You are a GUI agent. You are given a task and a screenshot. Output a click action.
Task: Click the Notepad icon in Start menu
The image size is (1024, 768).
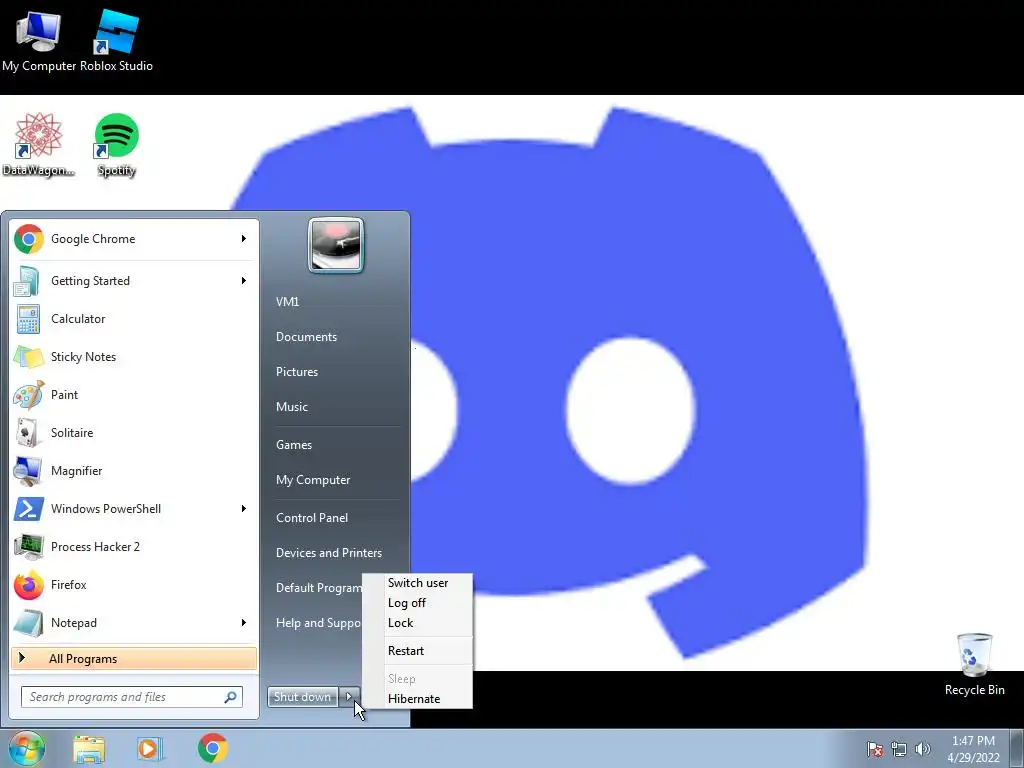29,623
